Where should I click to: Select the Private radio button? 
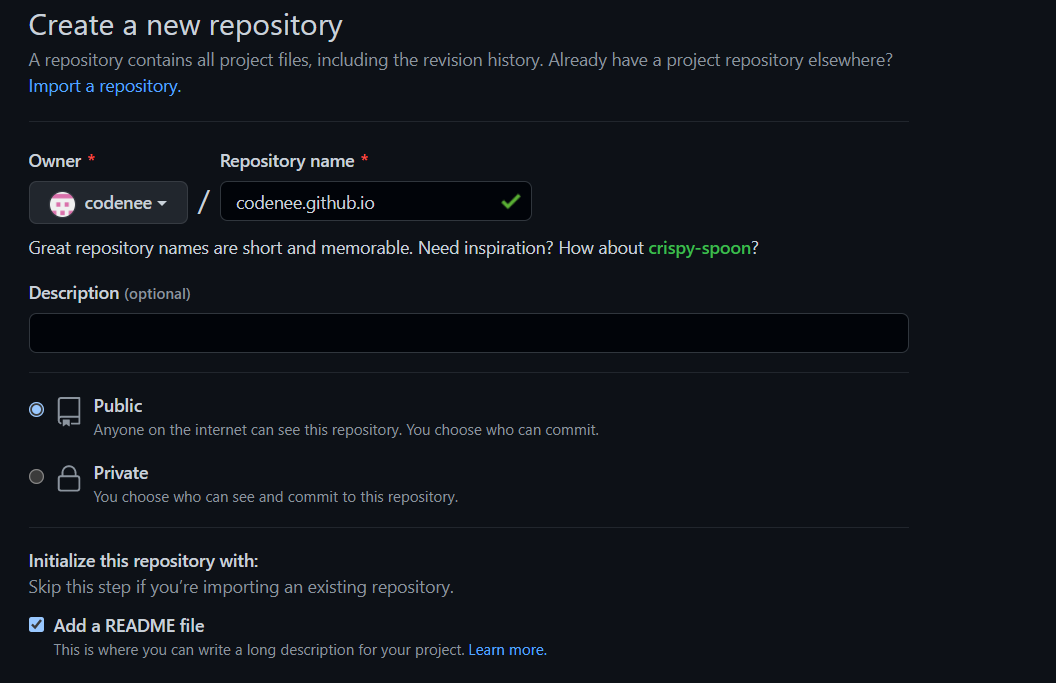click(x=36, y=476)
